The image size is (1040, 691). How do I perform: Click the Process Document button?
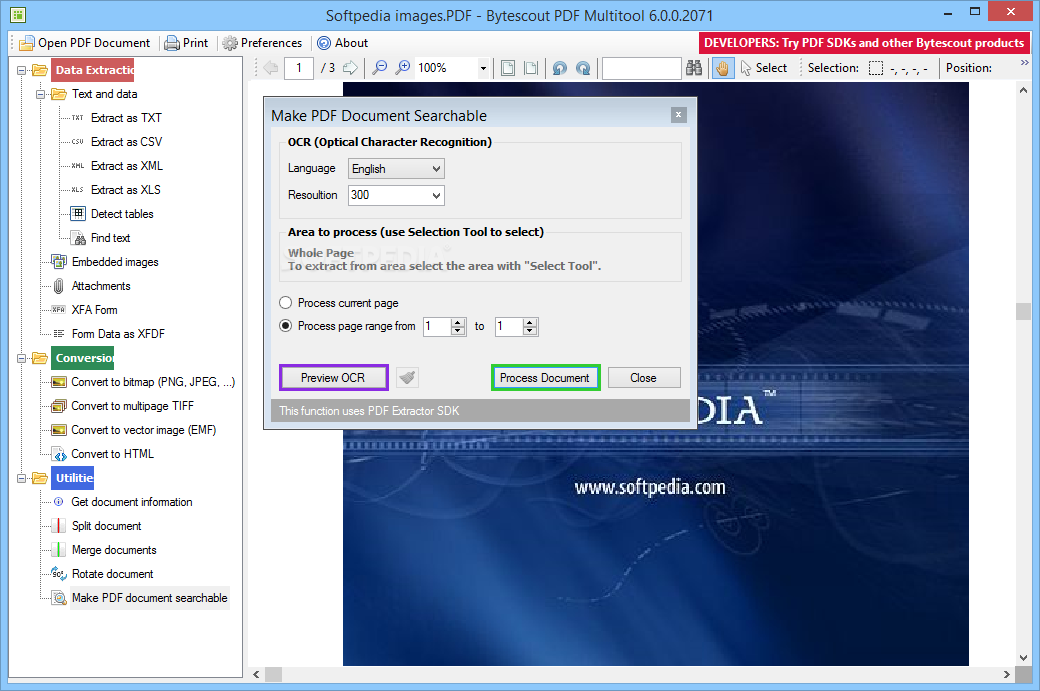(x=545, y=377)
